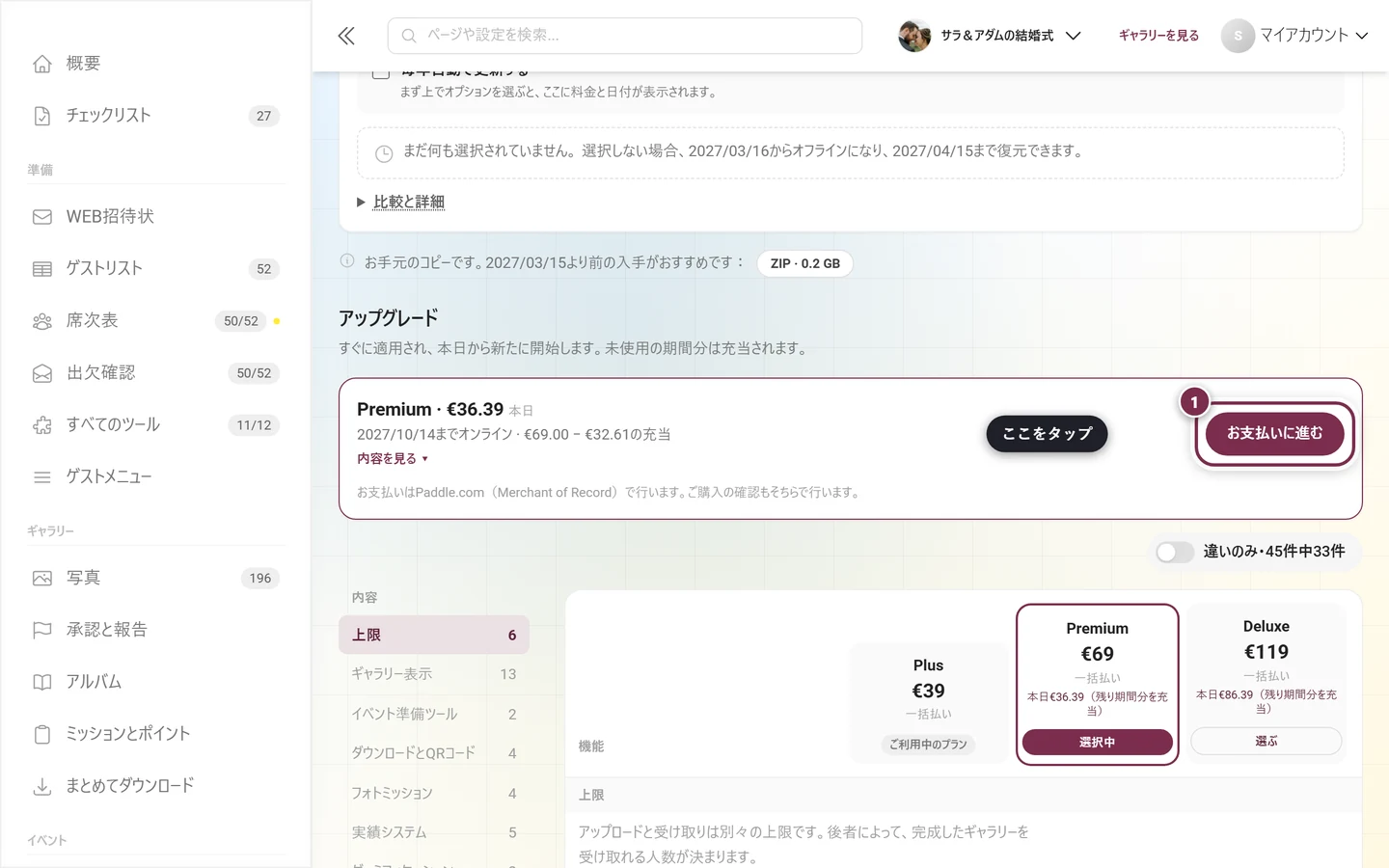
Task: Click the info icon beside お手元のコピー text
Action: 347,261
